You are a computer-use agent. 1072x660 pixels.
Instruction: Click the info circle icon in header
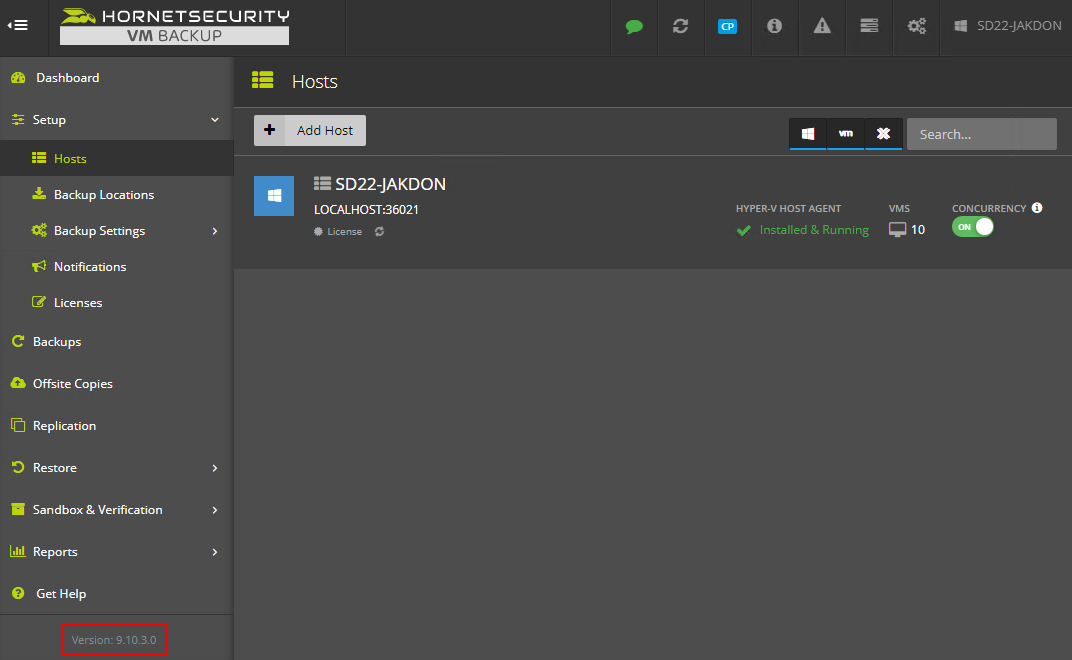tap(774, 26)
